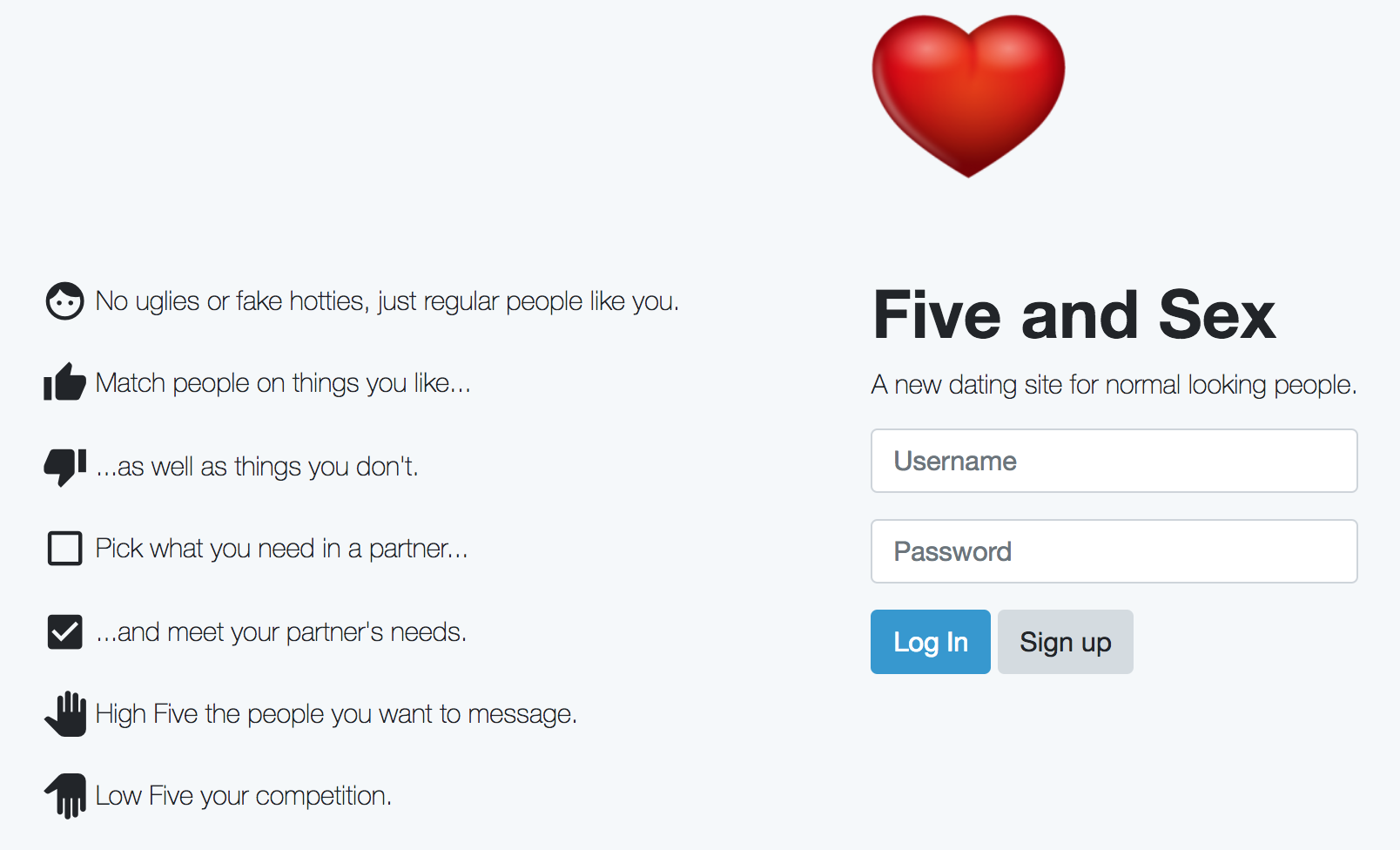Click the empty checkbox beside partner needs
Image resolution: width=1400 pixels, height=850 pixels.
coord(64,549)
